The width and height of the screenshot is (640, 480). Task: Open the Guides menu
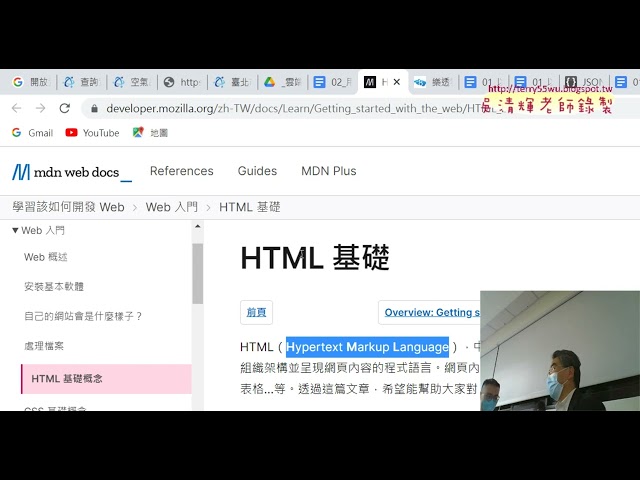[x=257, y=171]
